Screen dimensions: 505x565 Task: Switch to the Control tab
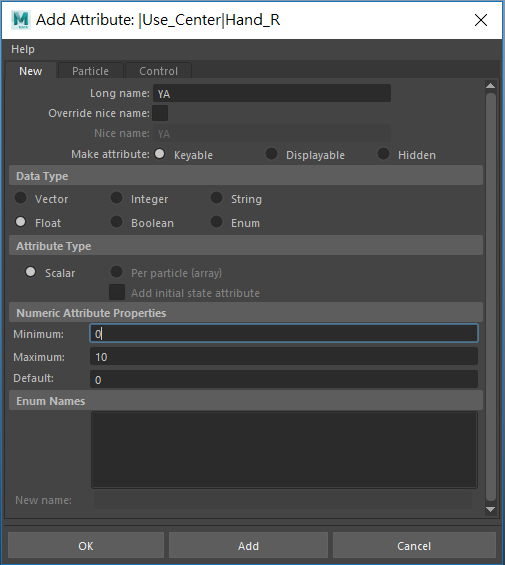158,71
